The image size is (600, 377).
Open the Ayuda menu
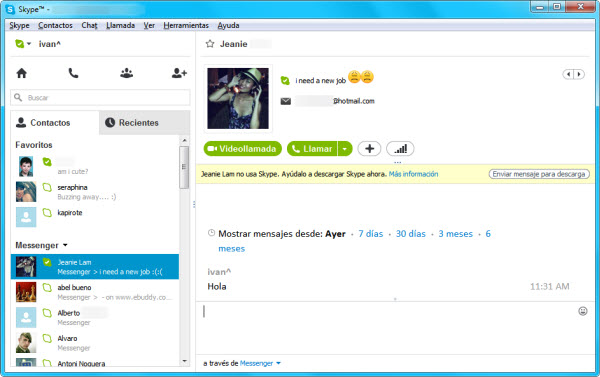(x=228, y=25)
